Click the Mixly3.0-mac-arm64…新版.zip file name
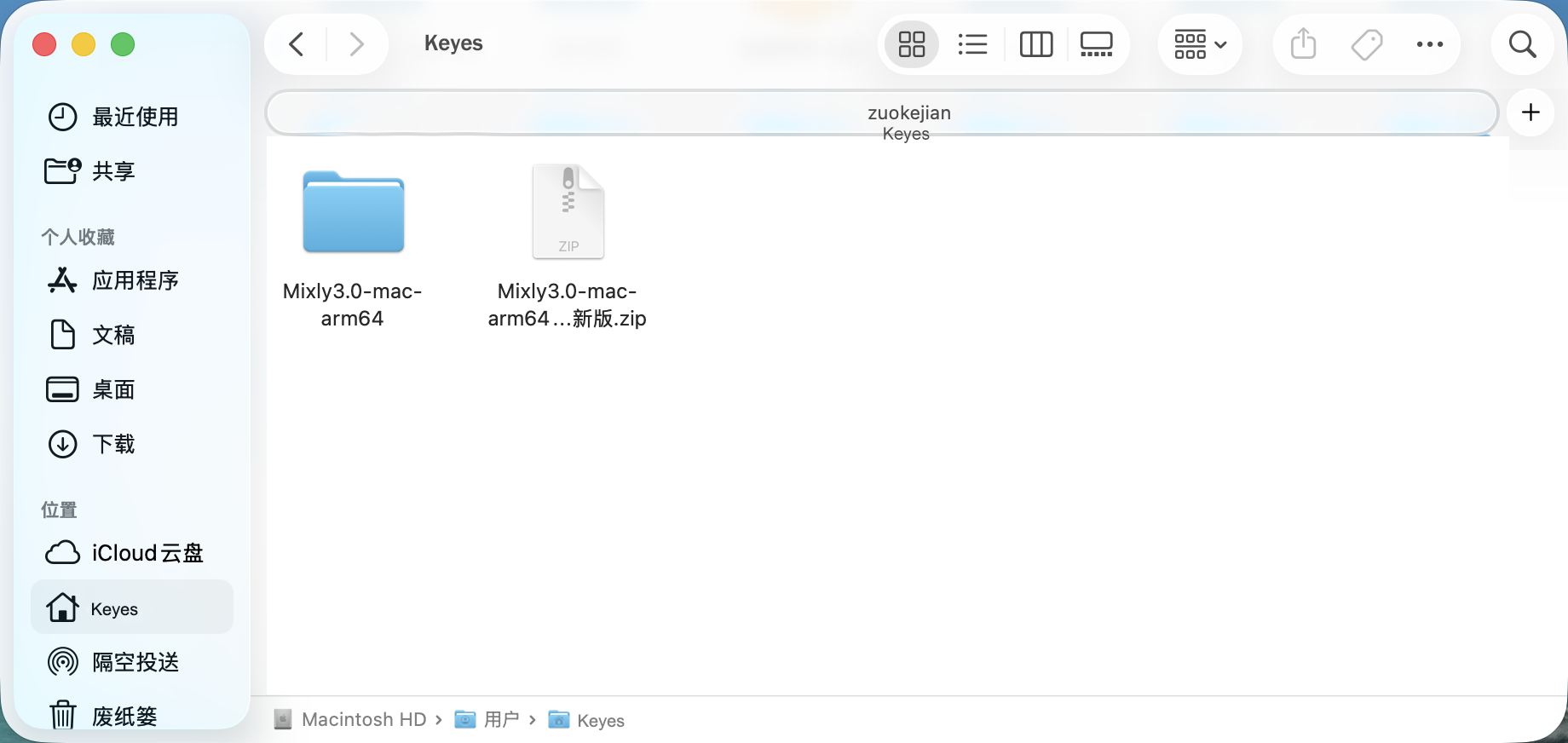This screenshot has height=743, width=1568. pyautogui.click(x=567, y=305)
